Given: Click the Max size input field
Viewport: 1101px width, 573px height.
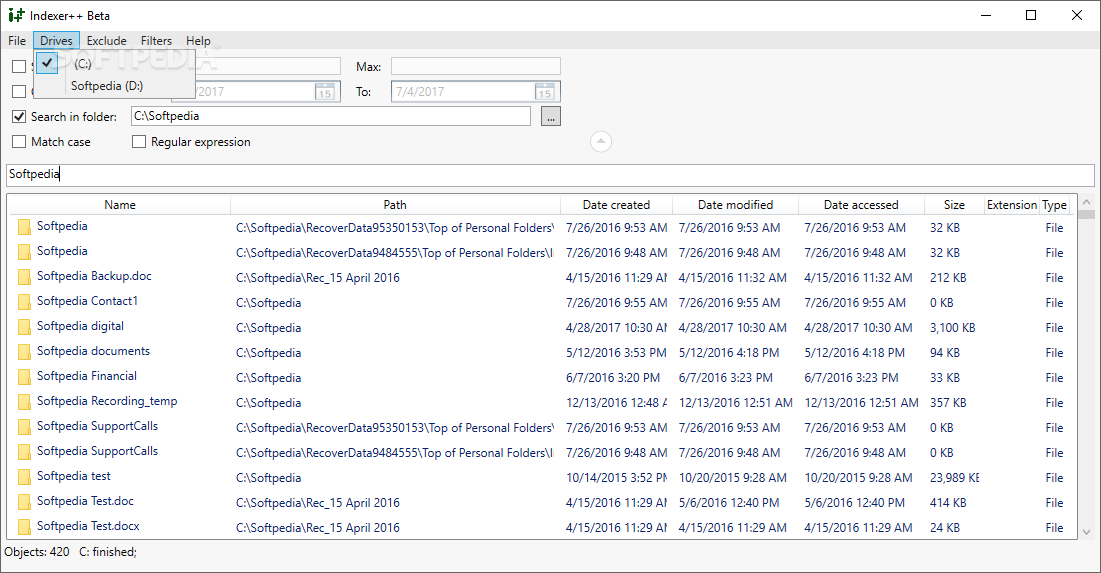Looking at the screenshot, I should [475, 67].
